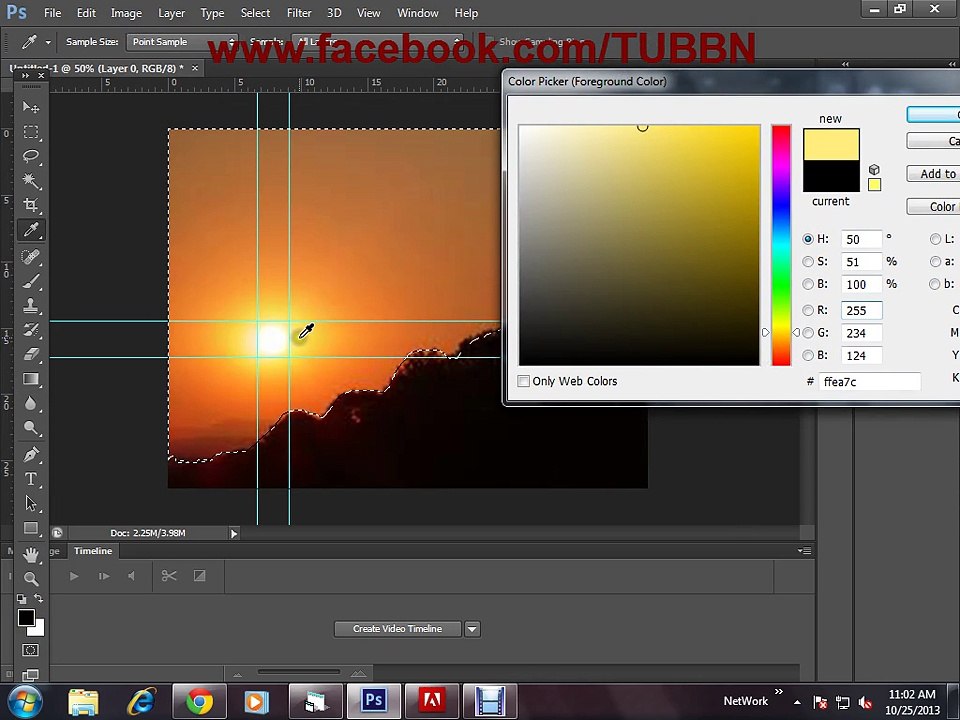Viewport: 960px width, 720px height.
Task: Select the Rectangle shape tool
Action: (x=31, y=528)
